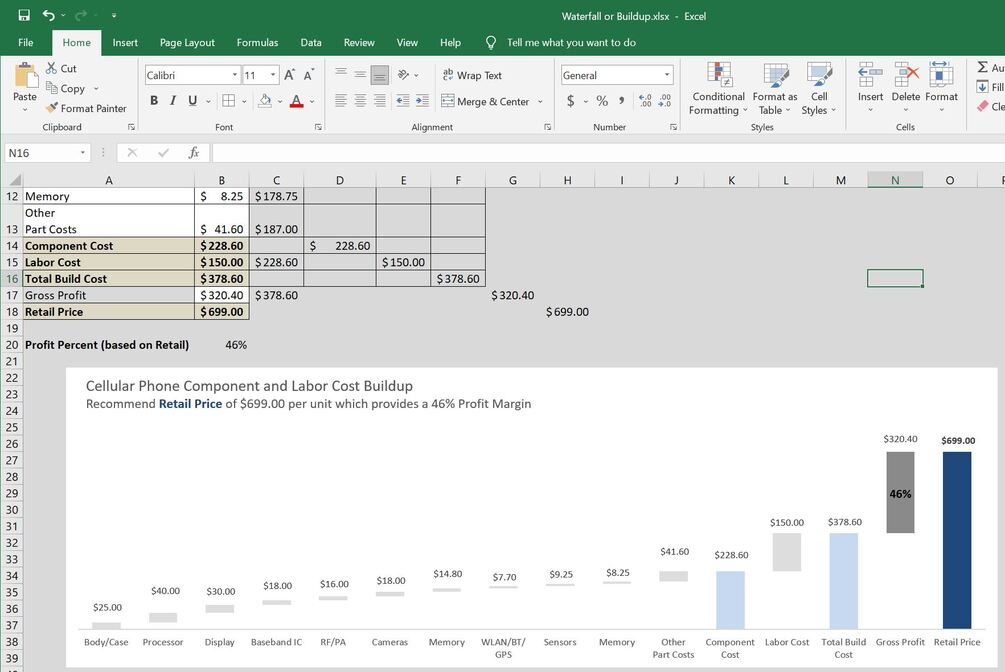Apply red font color with the A icon
The height and width of the screenshot is (672, 1005).
(x=296, y=101)
